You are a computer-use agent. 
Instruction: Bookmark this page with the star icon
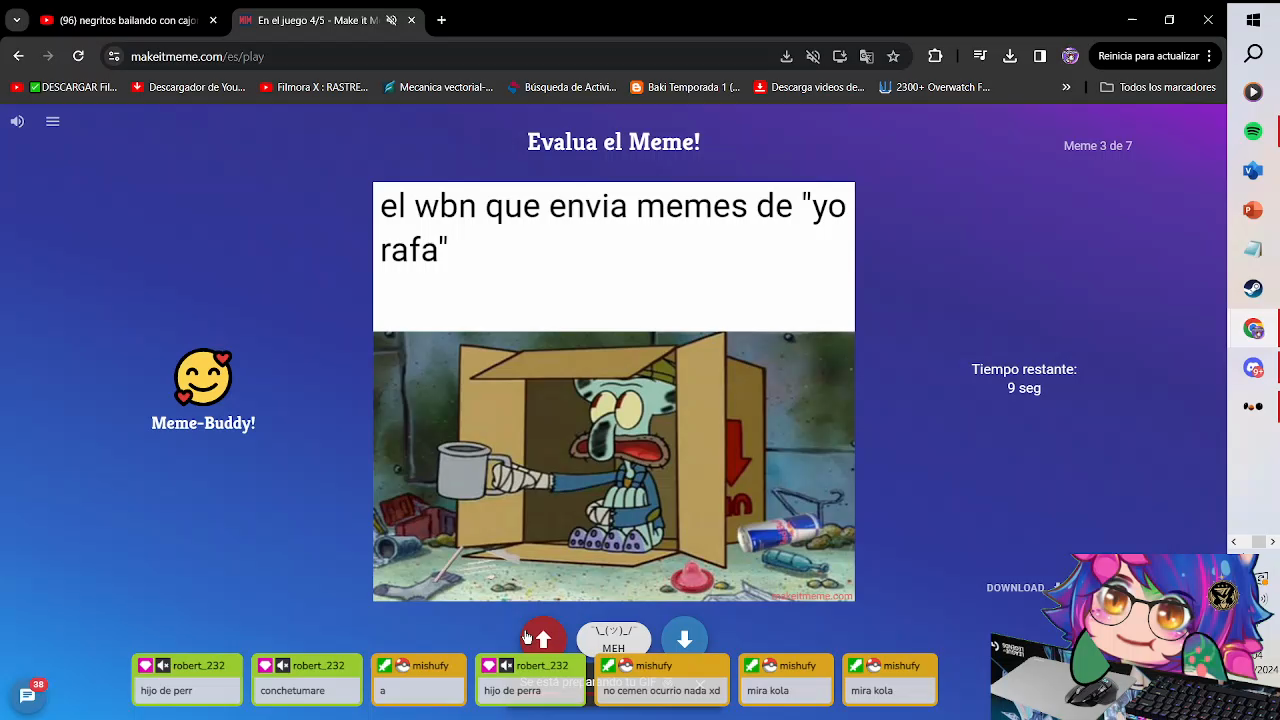click(x=893, y=56)
